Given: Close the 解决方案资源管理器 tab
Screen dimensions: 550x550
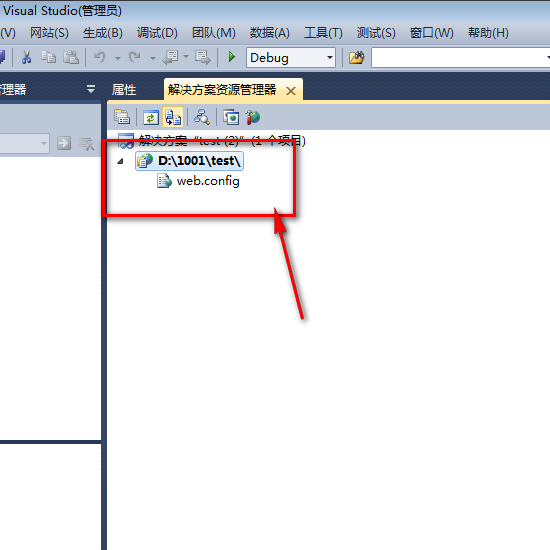Looking at the screenshot, I should [290, 91].
